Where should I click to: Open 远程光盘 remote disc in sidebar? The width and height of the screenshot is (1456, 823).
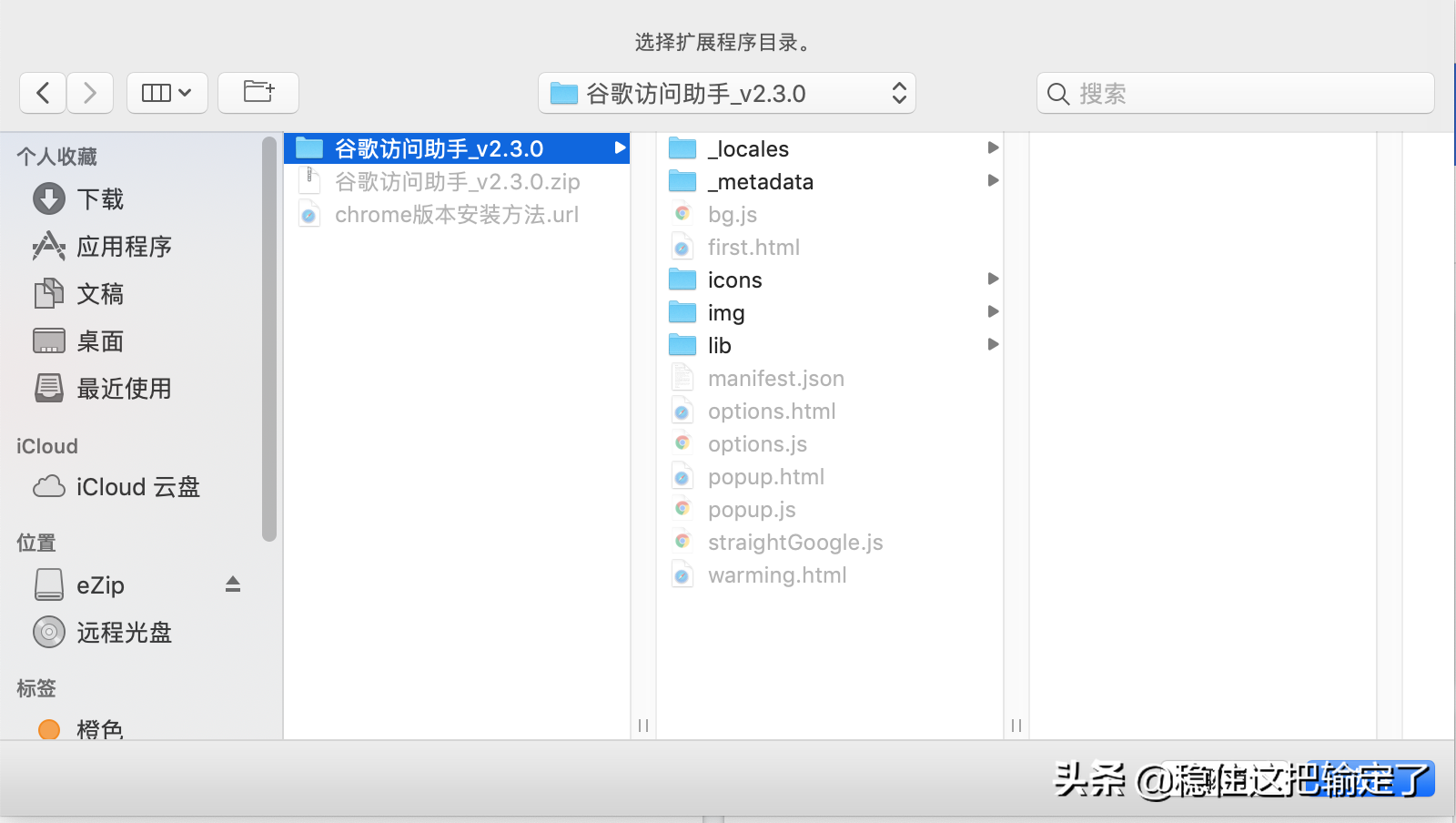(124, 633)
